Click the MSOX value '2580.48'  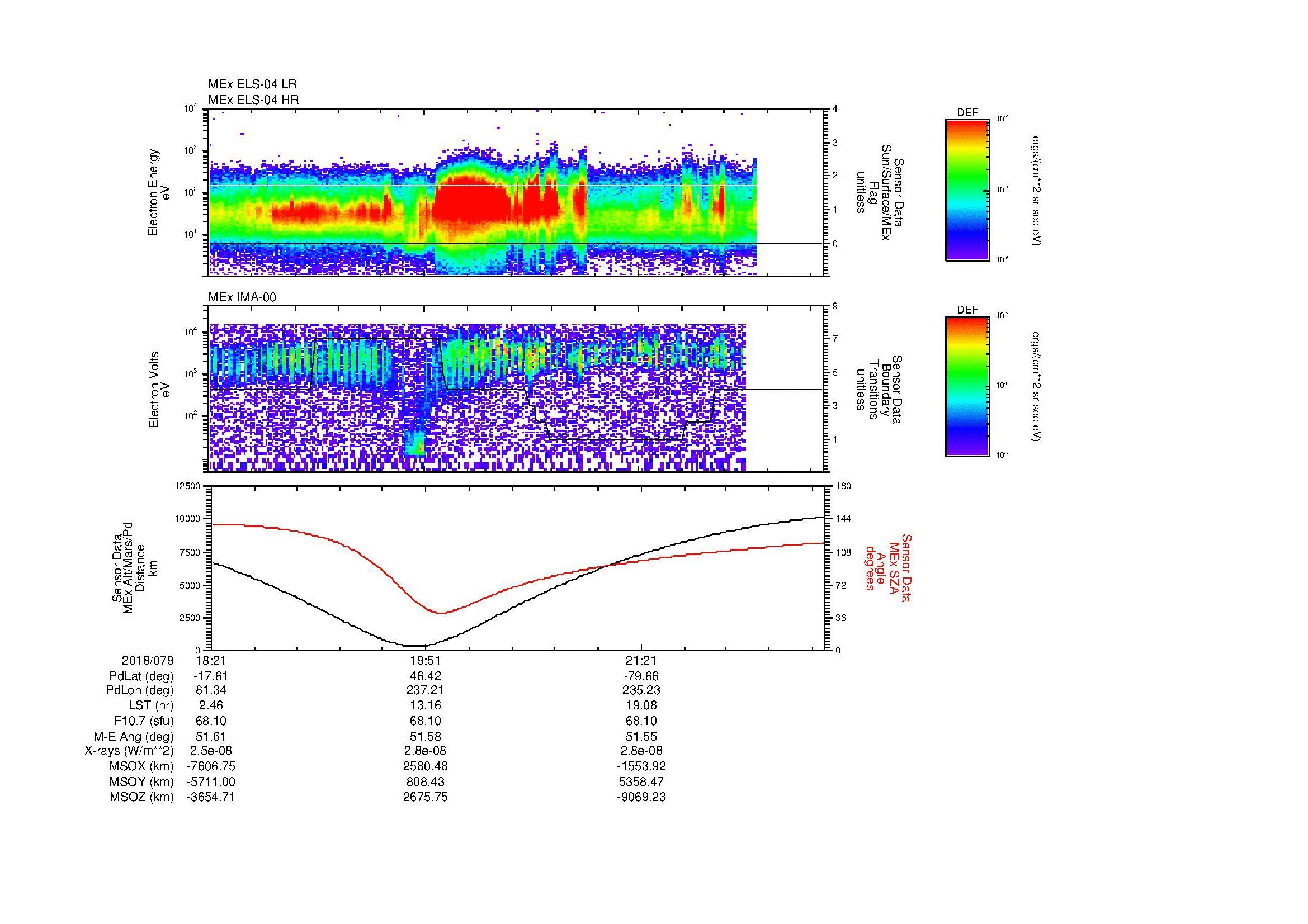point(426,766)
